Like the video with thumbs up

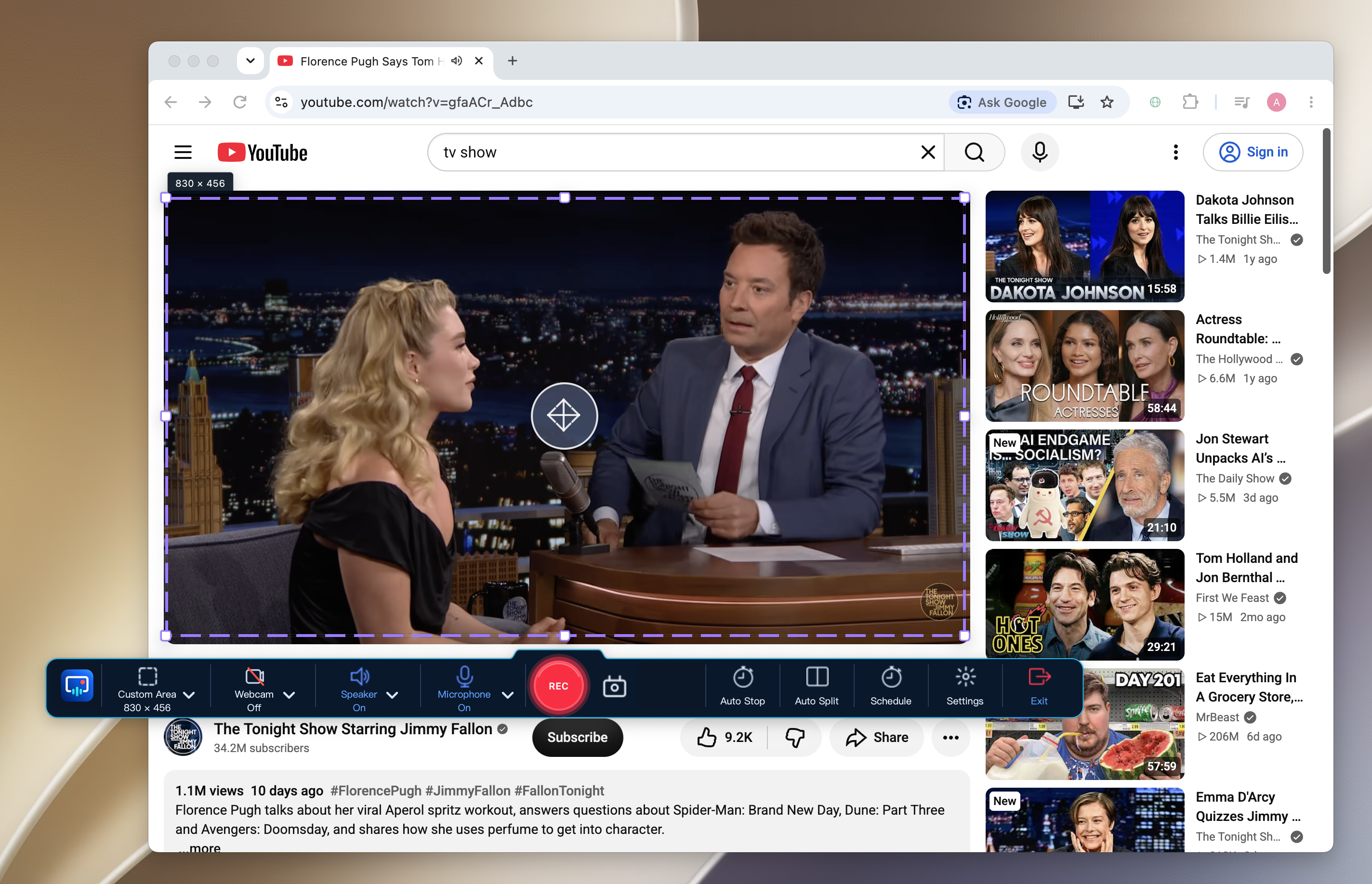pos(724,737)
